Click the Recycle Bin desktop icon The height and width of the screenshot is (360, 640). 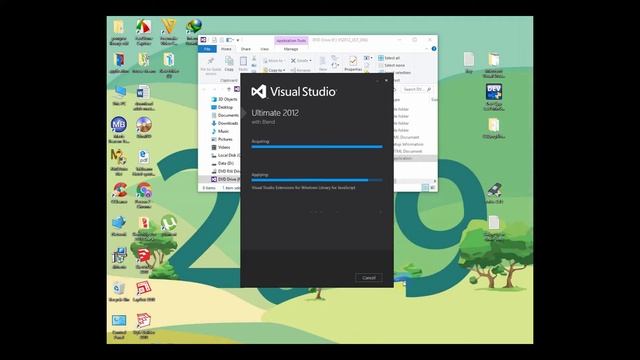119,291
